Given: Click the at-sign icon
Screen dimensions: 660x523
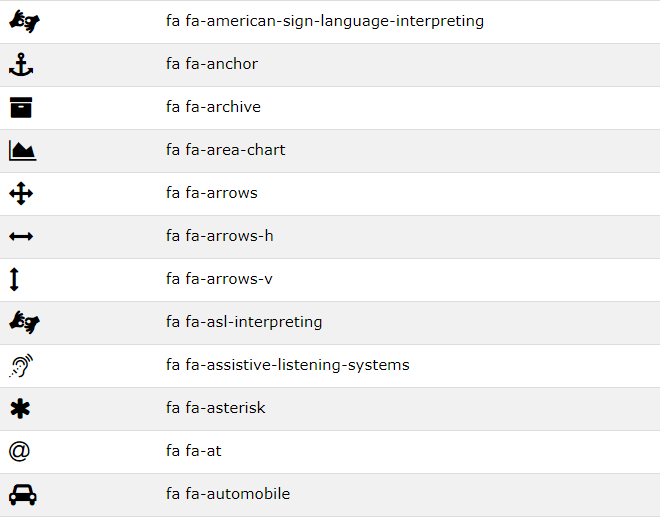Looking at the screenshot, I should point(19,451).
